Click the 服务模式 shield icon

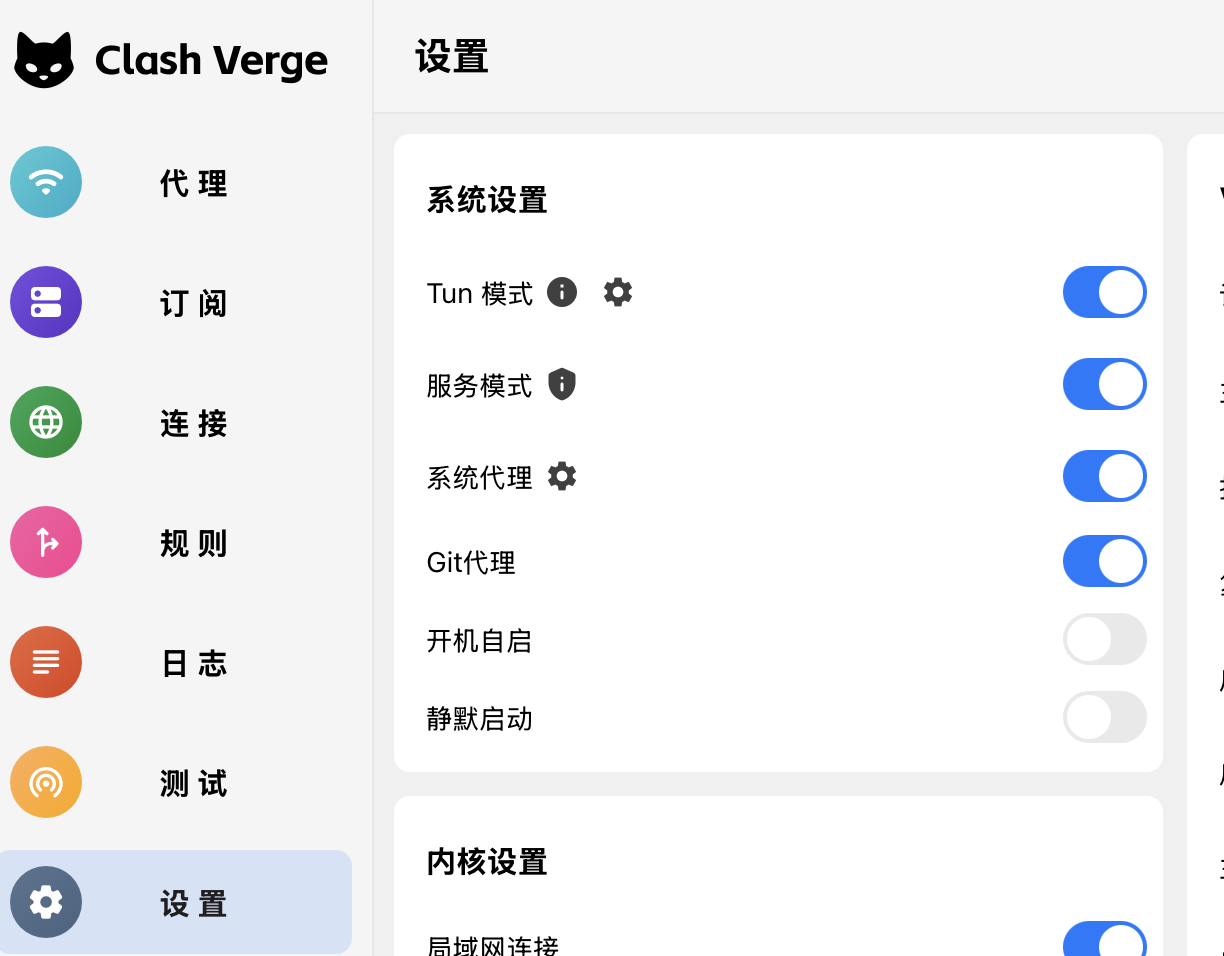coord(562,384)
